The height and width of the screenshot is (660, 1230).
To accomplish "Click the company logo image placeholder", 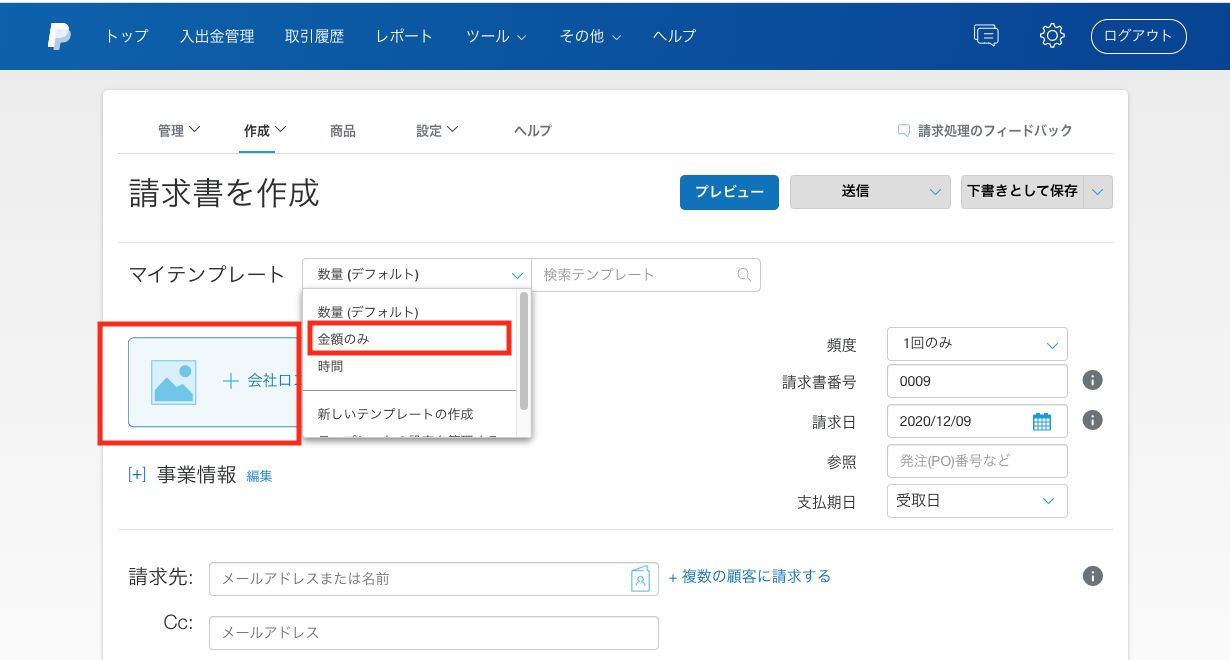I will pyautogui.click(x=173, y=381).
